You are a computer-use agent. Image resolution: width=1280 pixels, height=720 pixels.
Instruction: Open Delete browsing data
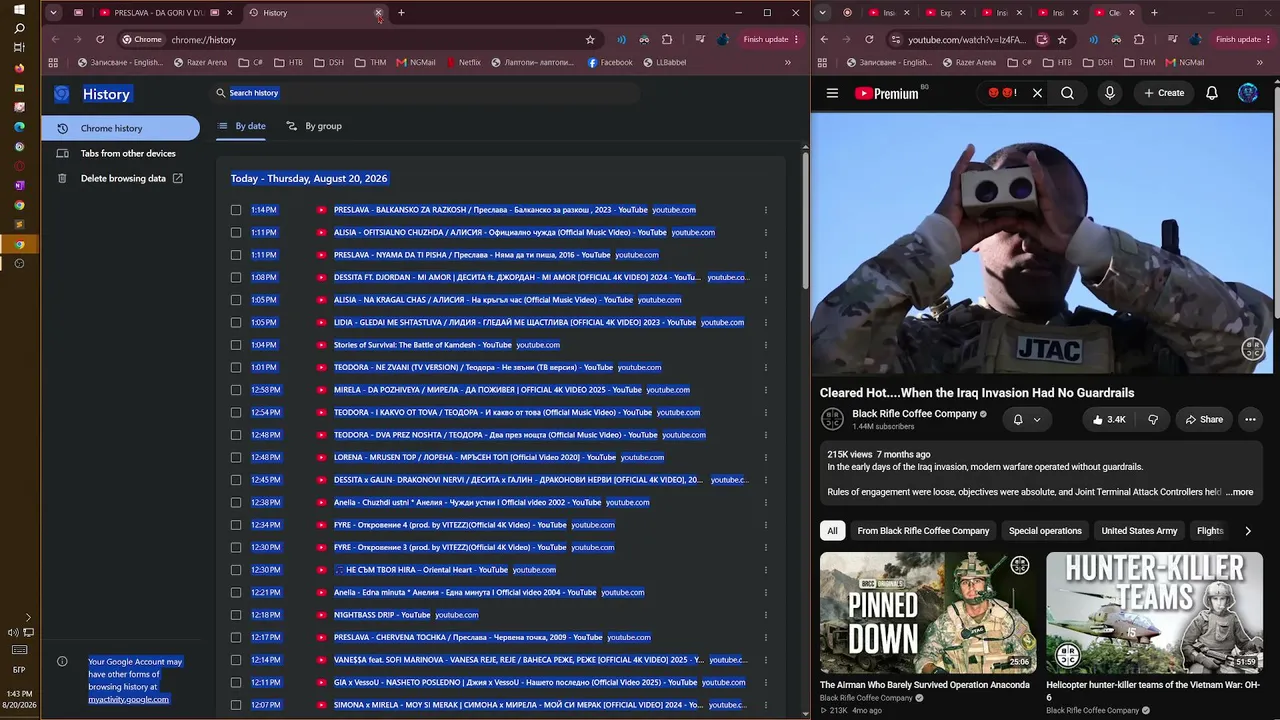120,178
